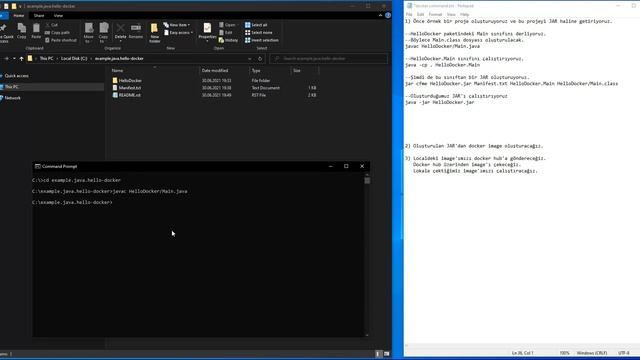
Task: Maximize the Command Prompt window
Action: point(346,167)
